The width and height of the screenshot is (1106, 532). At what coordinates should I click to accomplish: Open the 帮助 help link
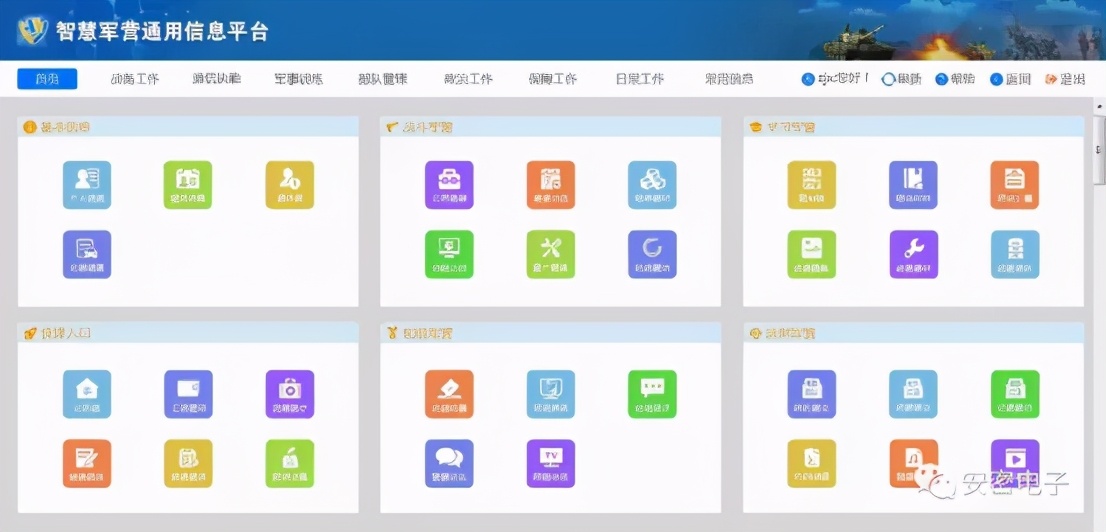coord(955,79)
